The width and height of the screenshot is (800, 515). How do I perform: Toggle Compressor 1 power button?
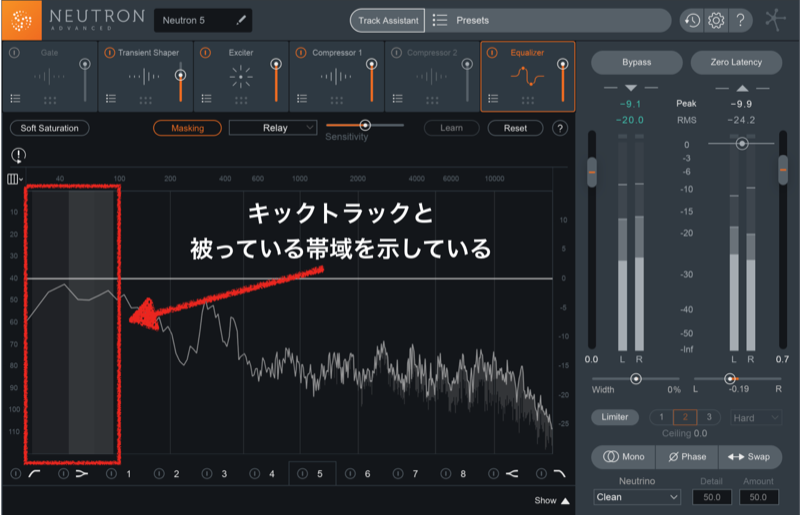(301, 53)
